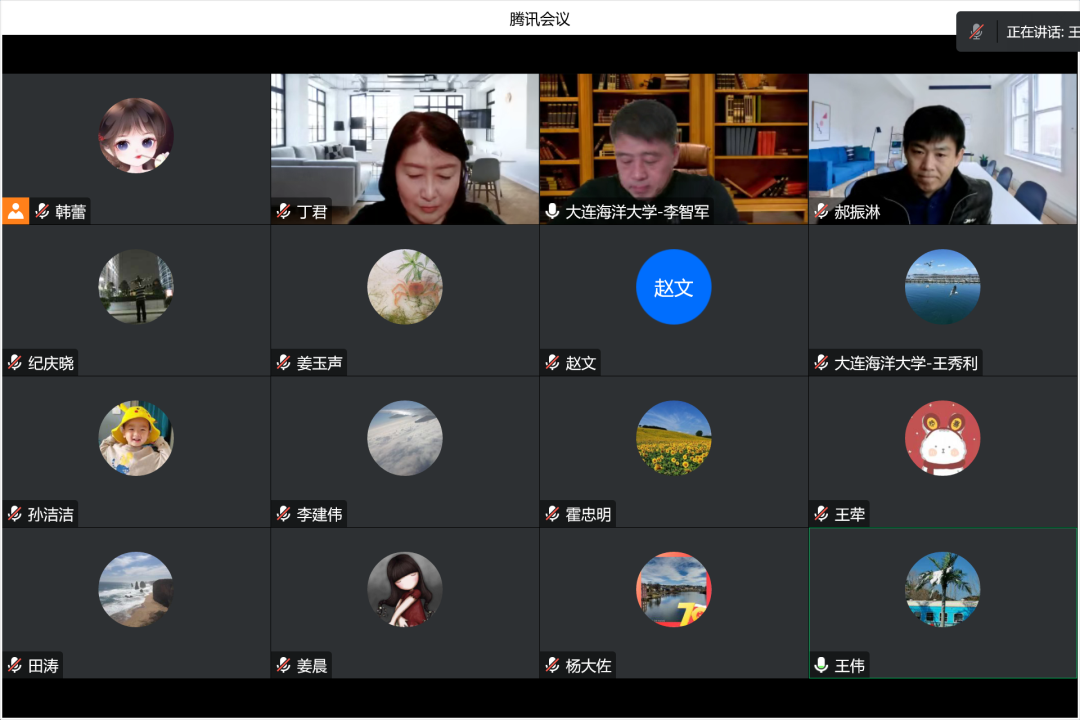Select 韩蕾's anime girl avatar
The height and width of the screenshot is (720, 1080).
click(136, 135)
